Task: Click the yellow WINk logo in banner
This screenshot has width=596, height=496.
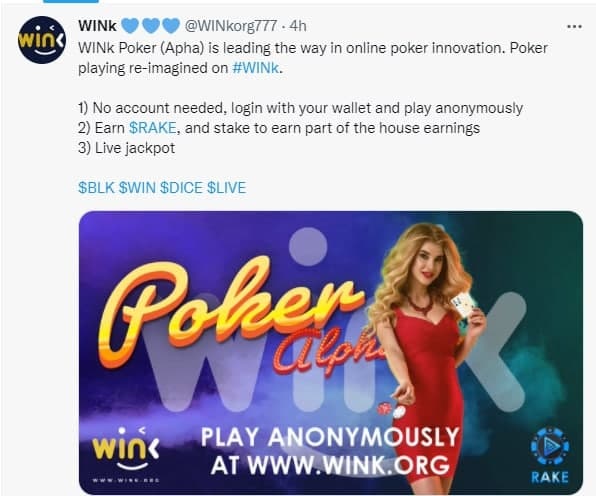Action: click(125, 449)
